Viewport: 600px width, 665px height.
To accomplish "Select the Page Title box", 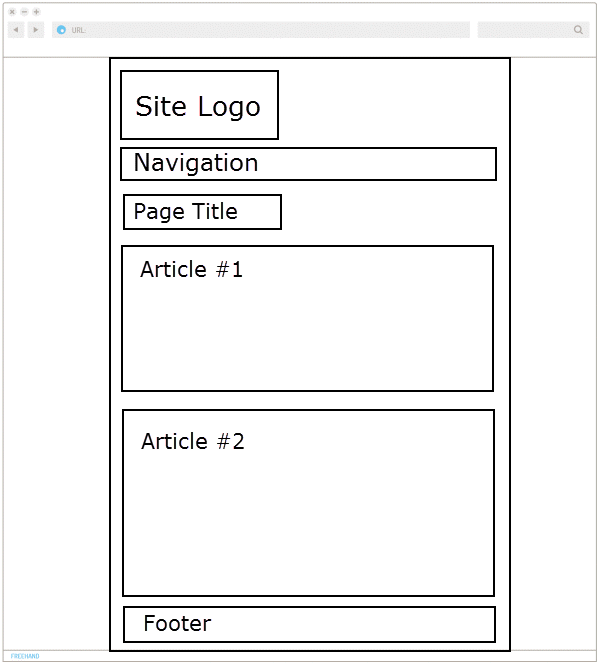I will pyautogui.click(x=202, y=212).
